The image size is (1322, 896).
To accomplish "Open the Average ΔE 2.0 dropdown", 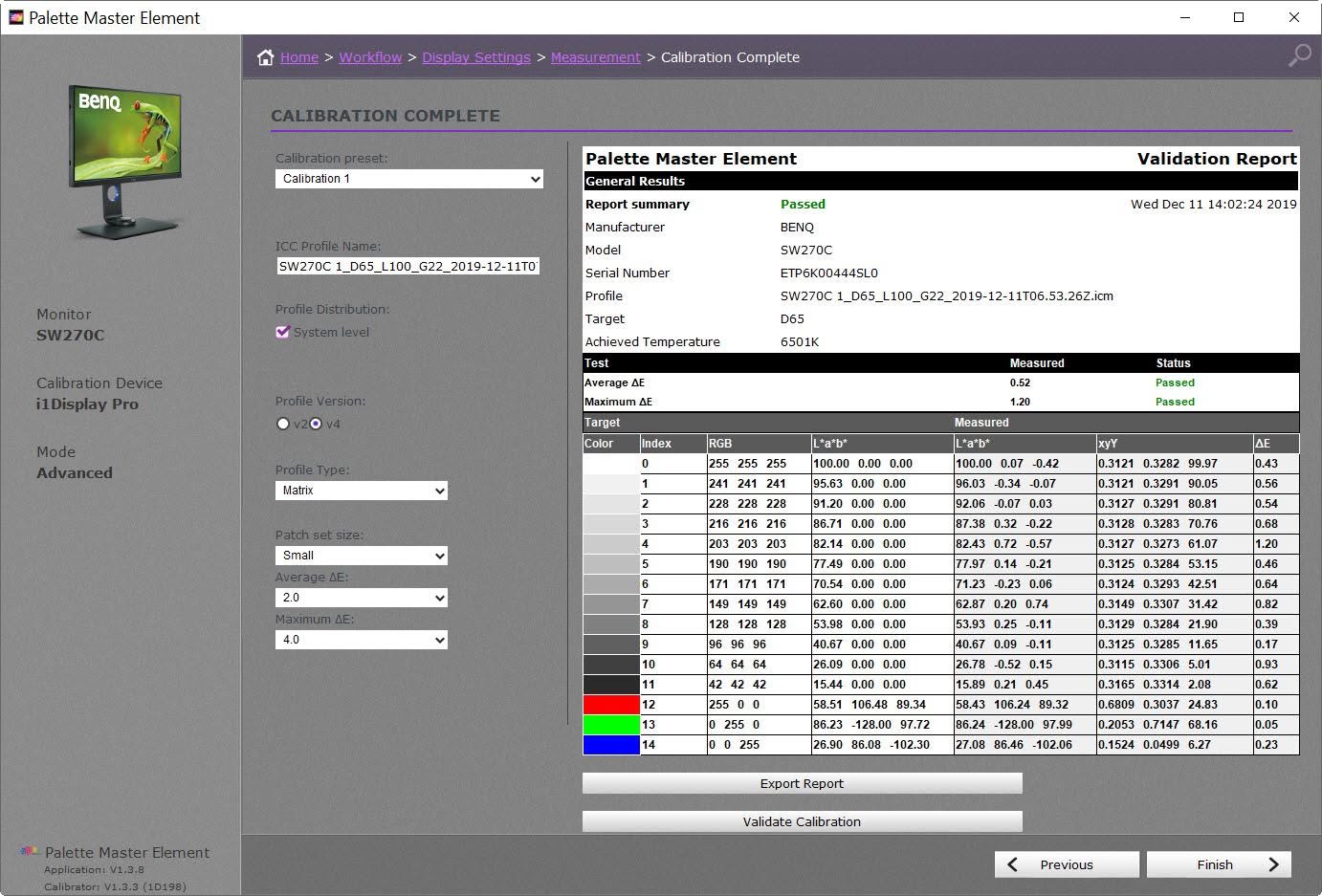I will (x=362, y=598).
